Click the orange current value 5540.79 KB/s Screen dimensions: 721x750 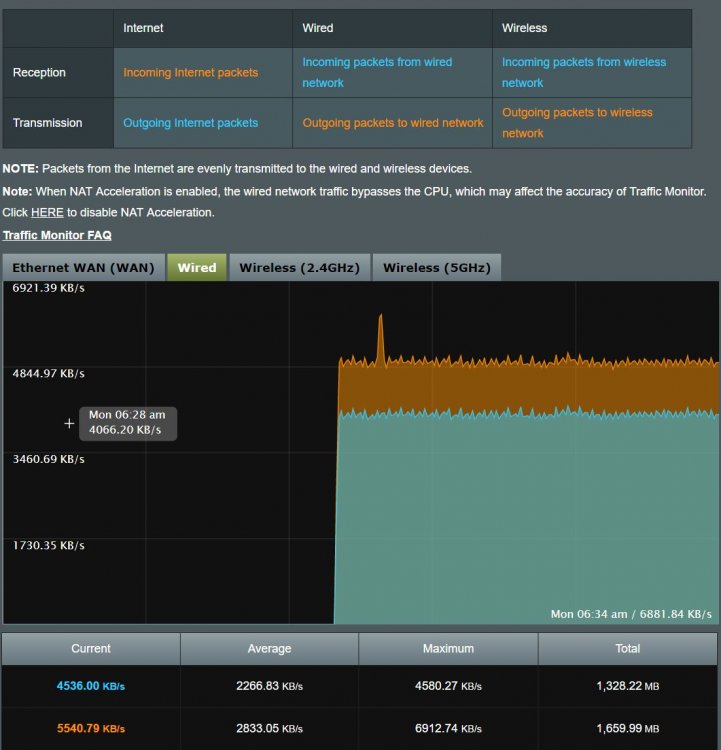tap(91, 728)
